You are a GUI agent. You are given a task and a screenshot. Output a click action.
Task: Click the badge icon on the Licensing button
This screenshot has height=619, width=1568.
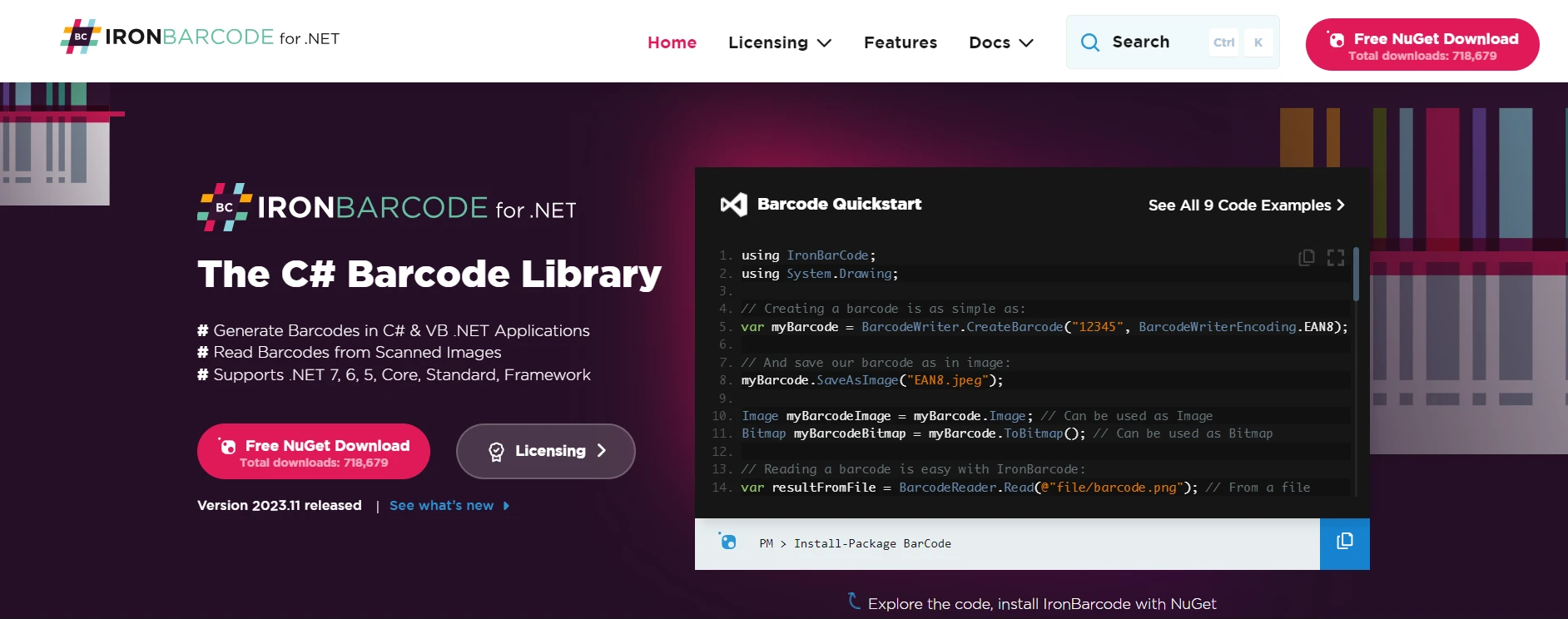tap(496, 452)
